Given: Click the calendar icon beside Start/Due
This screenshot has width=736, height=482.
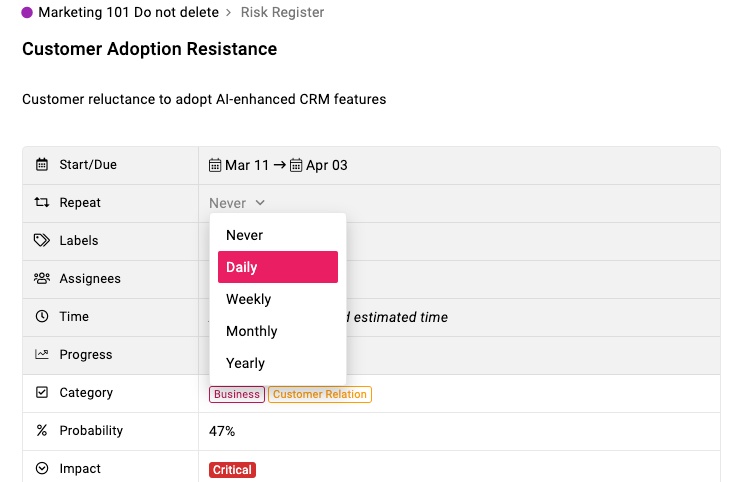Looking at the screenshot, I should [42, 165].
